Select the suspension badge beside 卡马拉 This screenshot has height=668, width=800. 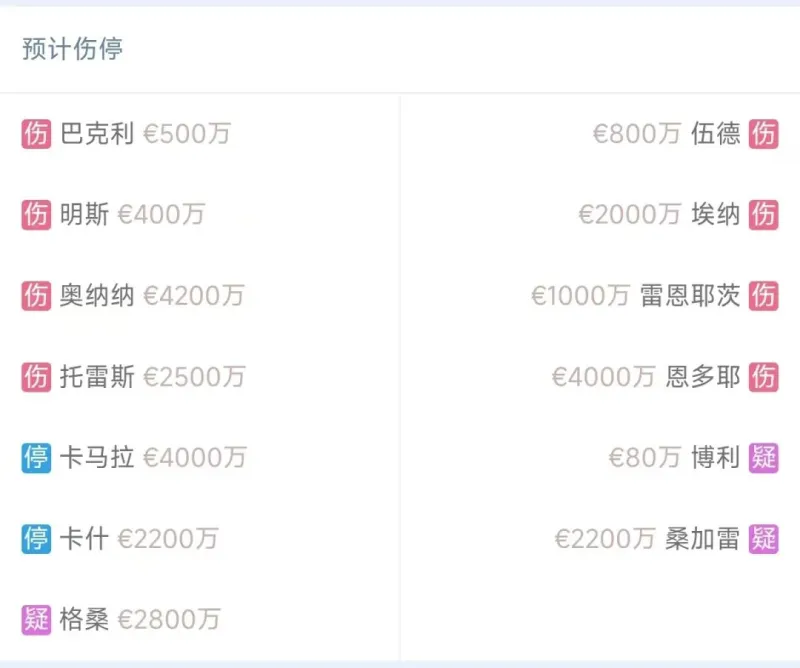tap(36, 457)
